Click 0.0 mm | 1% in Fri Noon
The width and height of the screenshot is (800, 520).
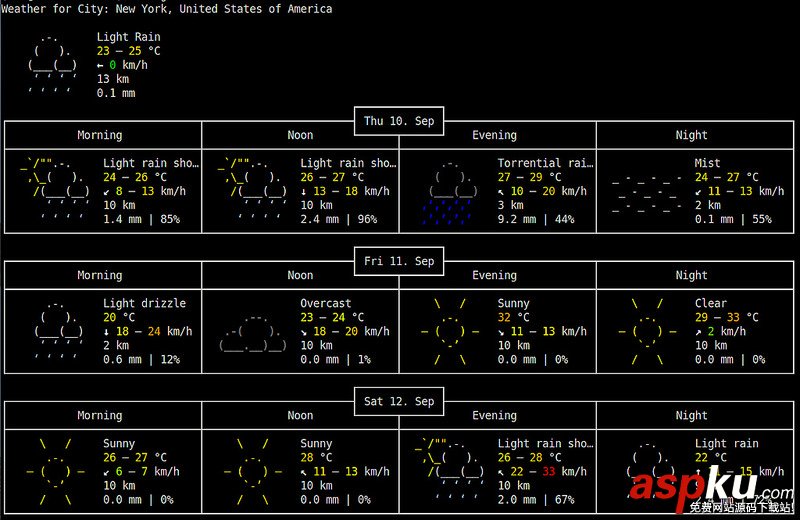[x=335, y=360]
